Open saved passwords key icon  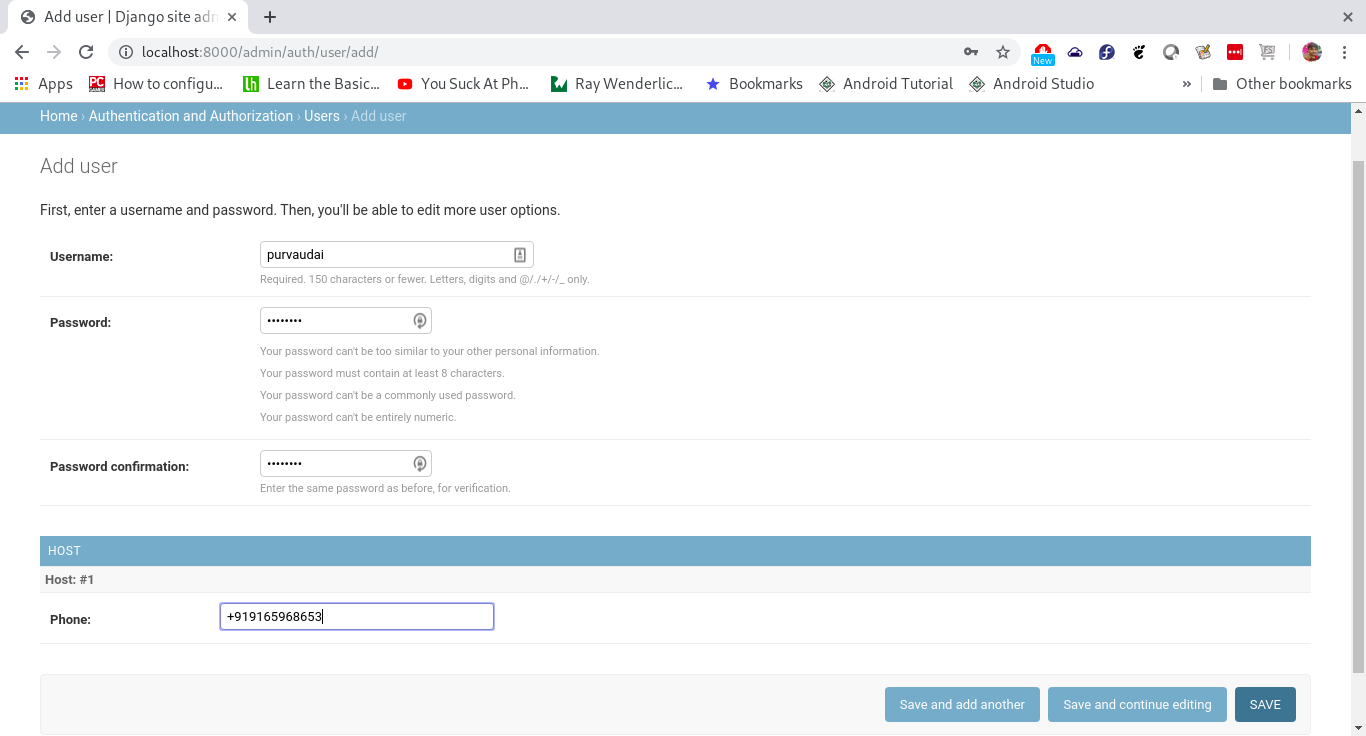click(x=970, y=52)
